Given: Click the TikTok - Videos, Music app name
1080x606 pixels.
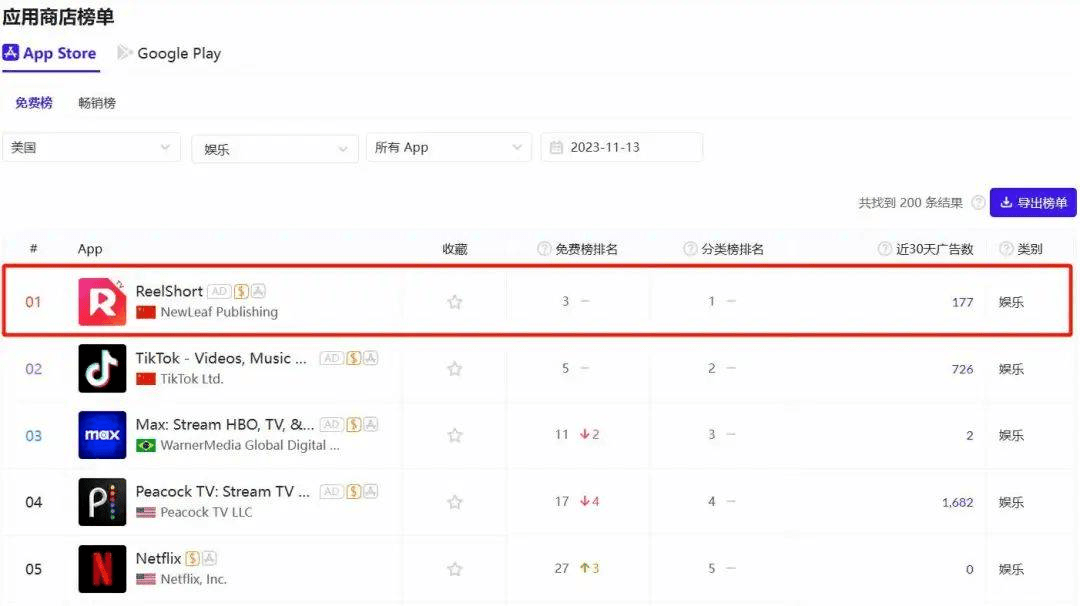Looking at the screenshot, I should pos(221,358).
